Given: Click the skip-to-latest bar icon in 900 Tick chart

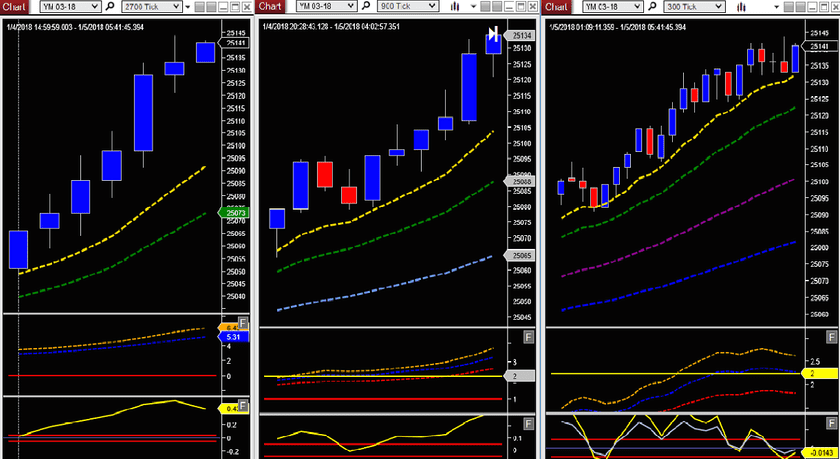Looking at the screenshot, I should [494, 32].
